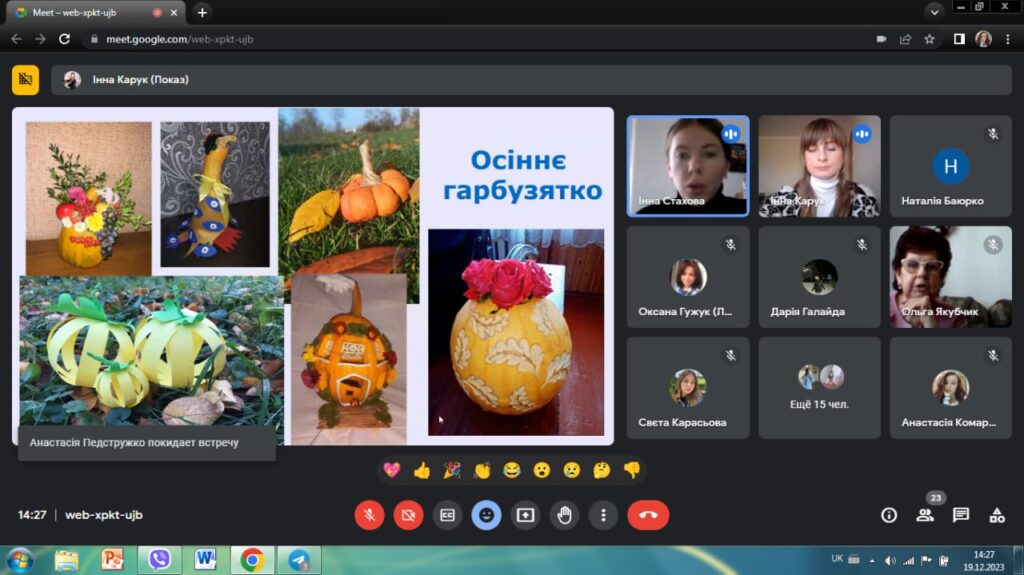Open a new browser tab
The image size is (1024, 575).
click(202, 13)
